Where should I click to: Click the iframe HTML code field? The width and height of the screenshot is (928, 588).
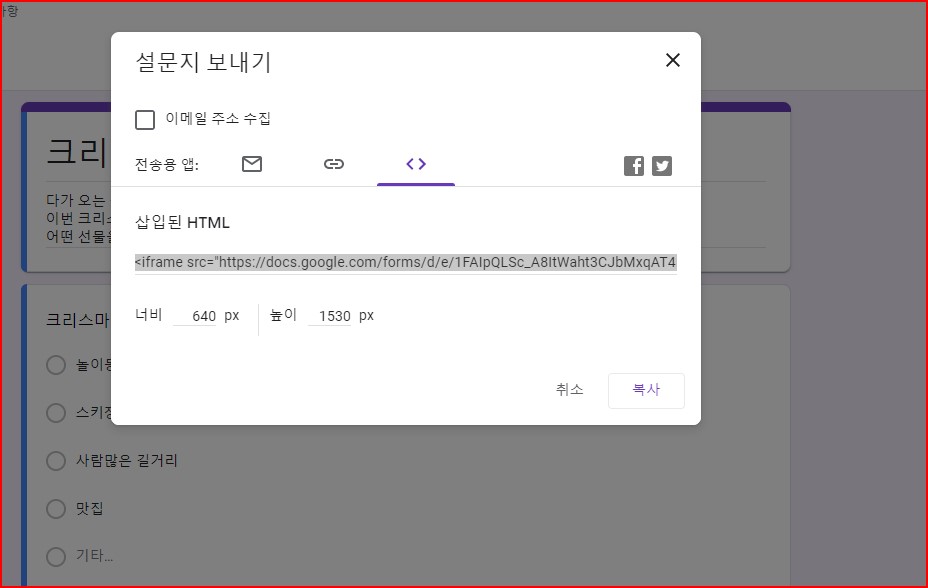coord(405,262)
